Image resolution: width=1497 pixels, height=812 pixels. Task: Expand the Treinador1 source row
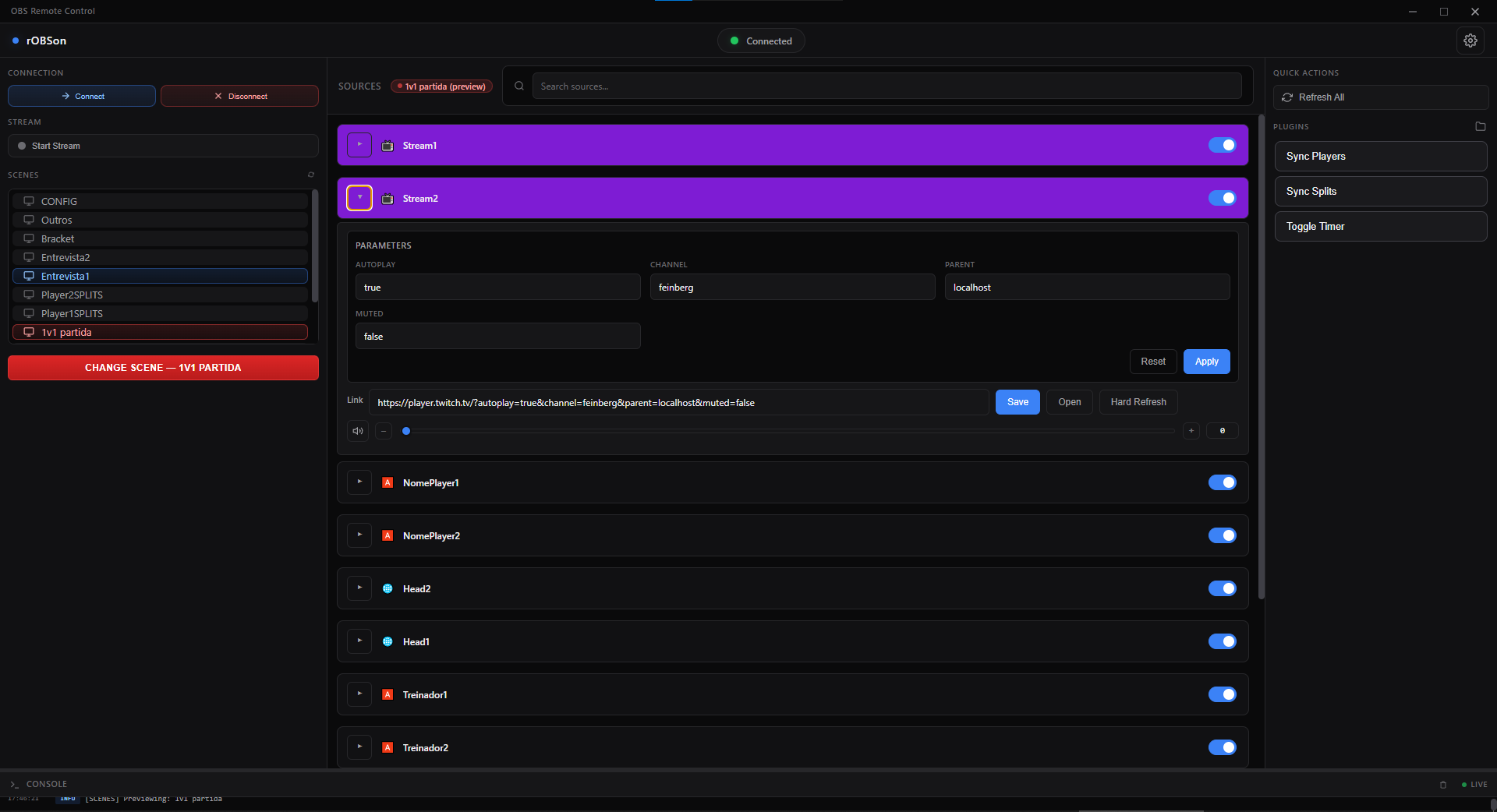(359, 695)
